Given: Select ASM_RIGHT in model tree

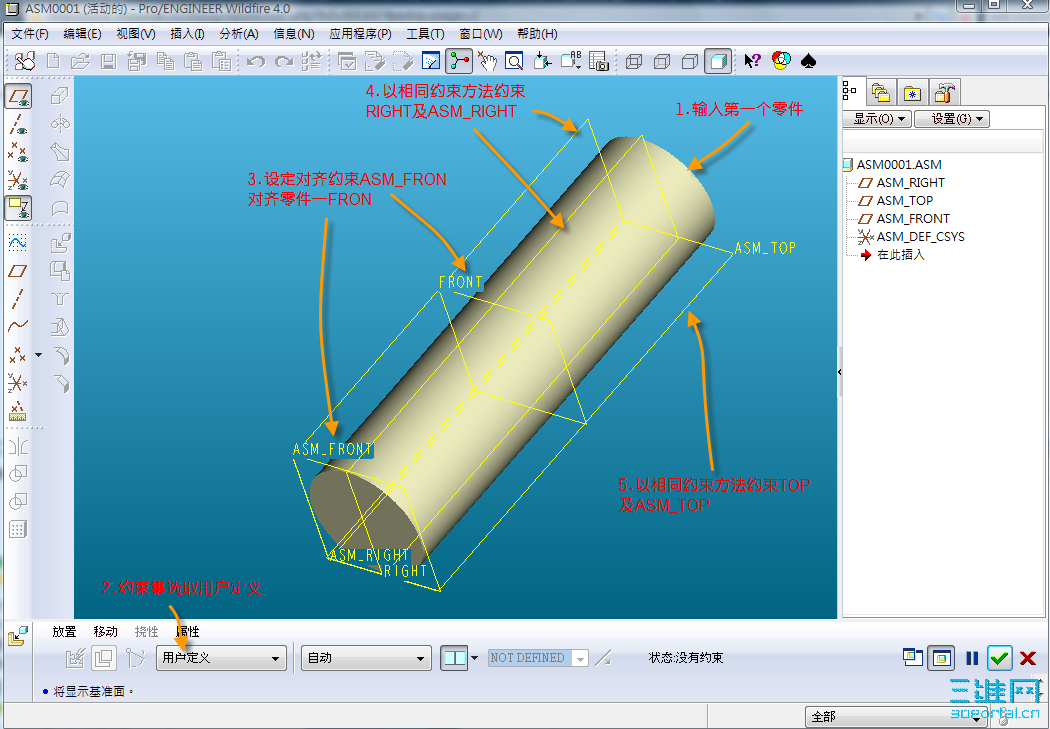Looking at the screenshot, I should point(911,183).
